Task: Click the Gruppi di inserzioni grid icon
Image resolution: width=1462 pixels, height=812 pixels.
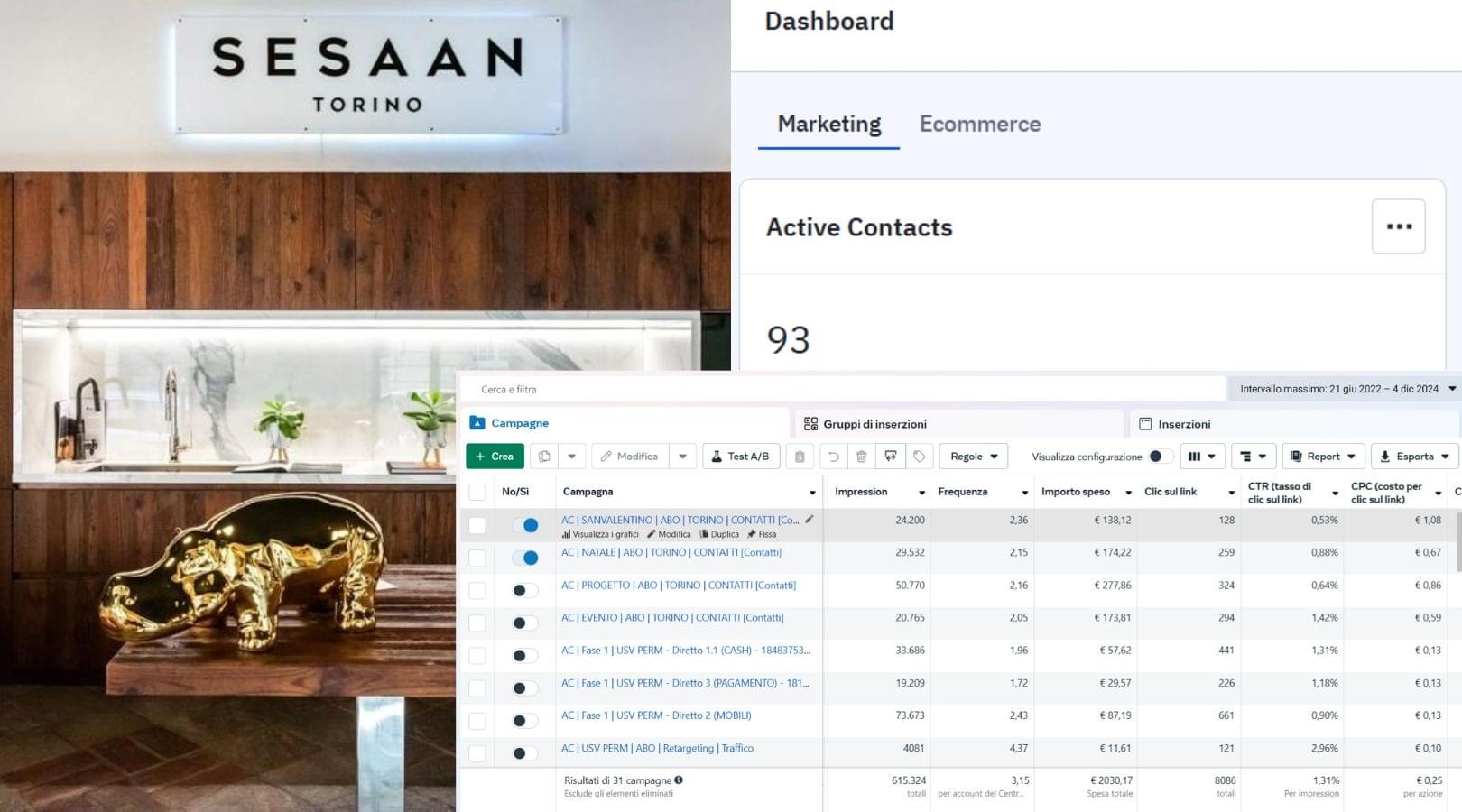Action: point(810,424)
